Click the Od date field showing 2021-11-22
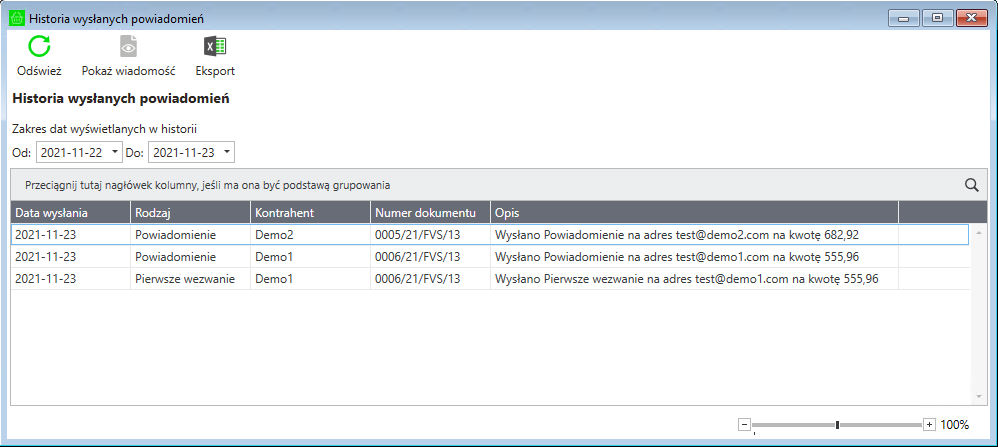The image size is (998, 447). [72, 152]
